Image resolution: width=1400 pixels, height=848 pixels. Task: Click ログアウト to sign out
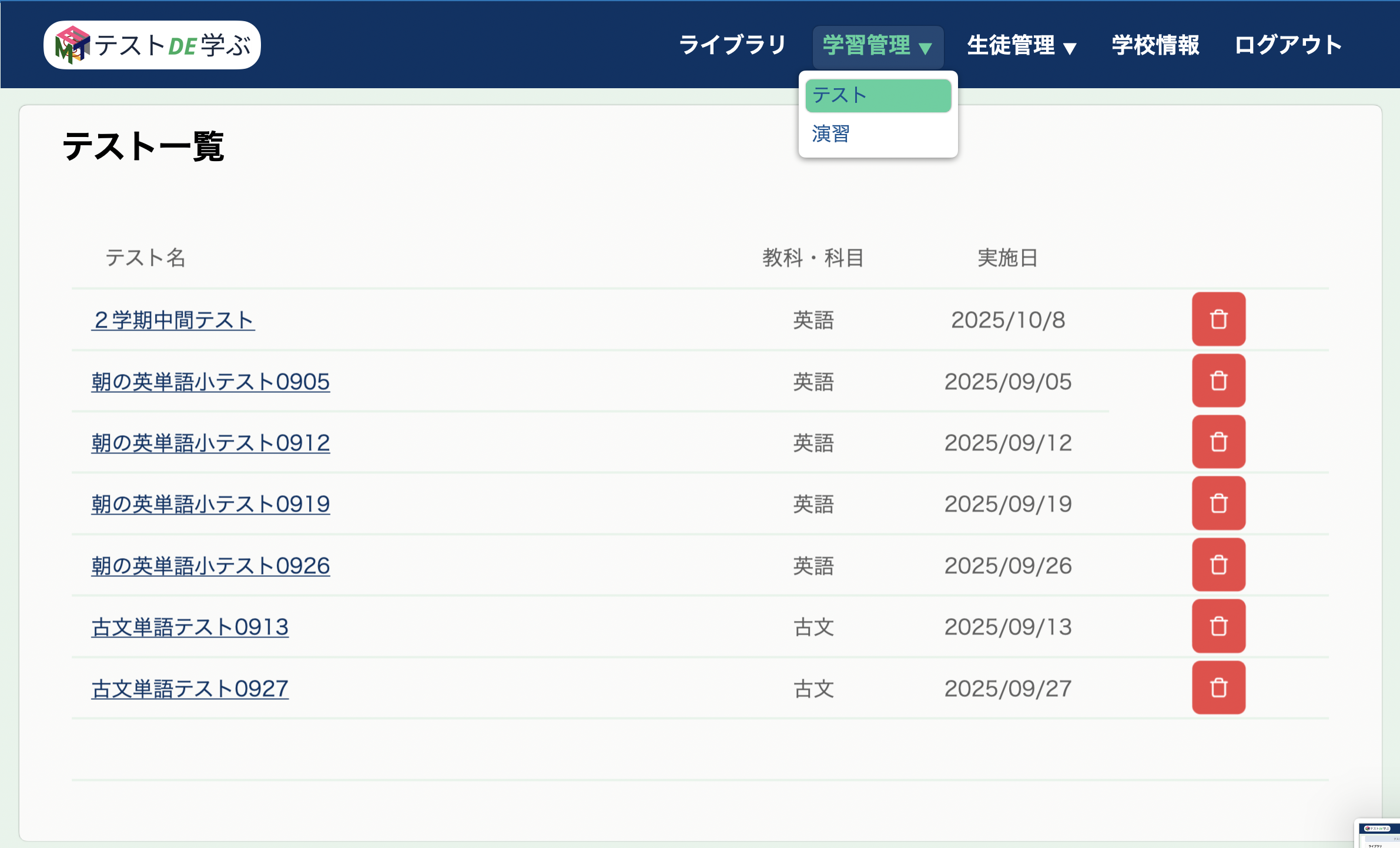point(1288,45)
